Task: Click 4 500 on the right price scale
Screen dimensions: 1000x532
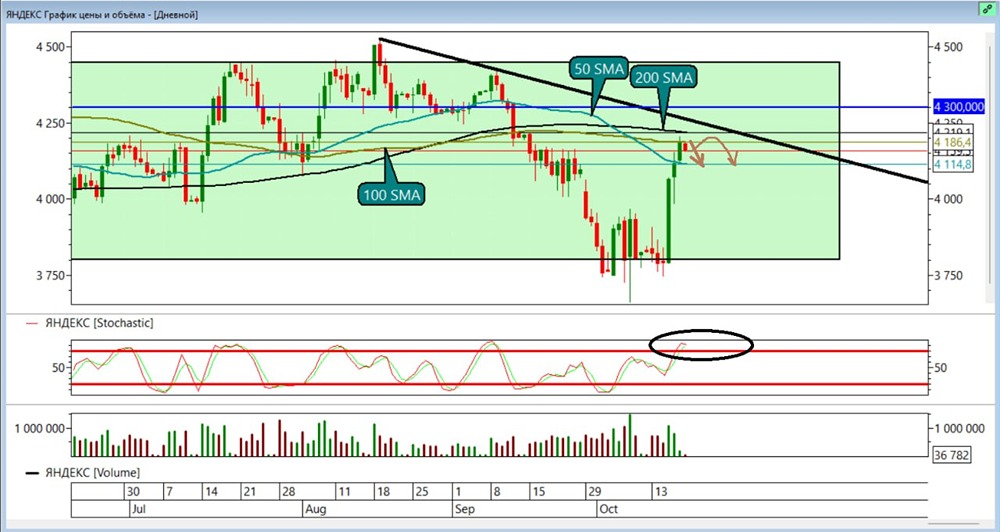Action: pos(946,47)
